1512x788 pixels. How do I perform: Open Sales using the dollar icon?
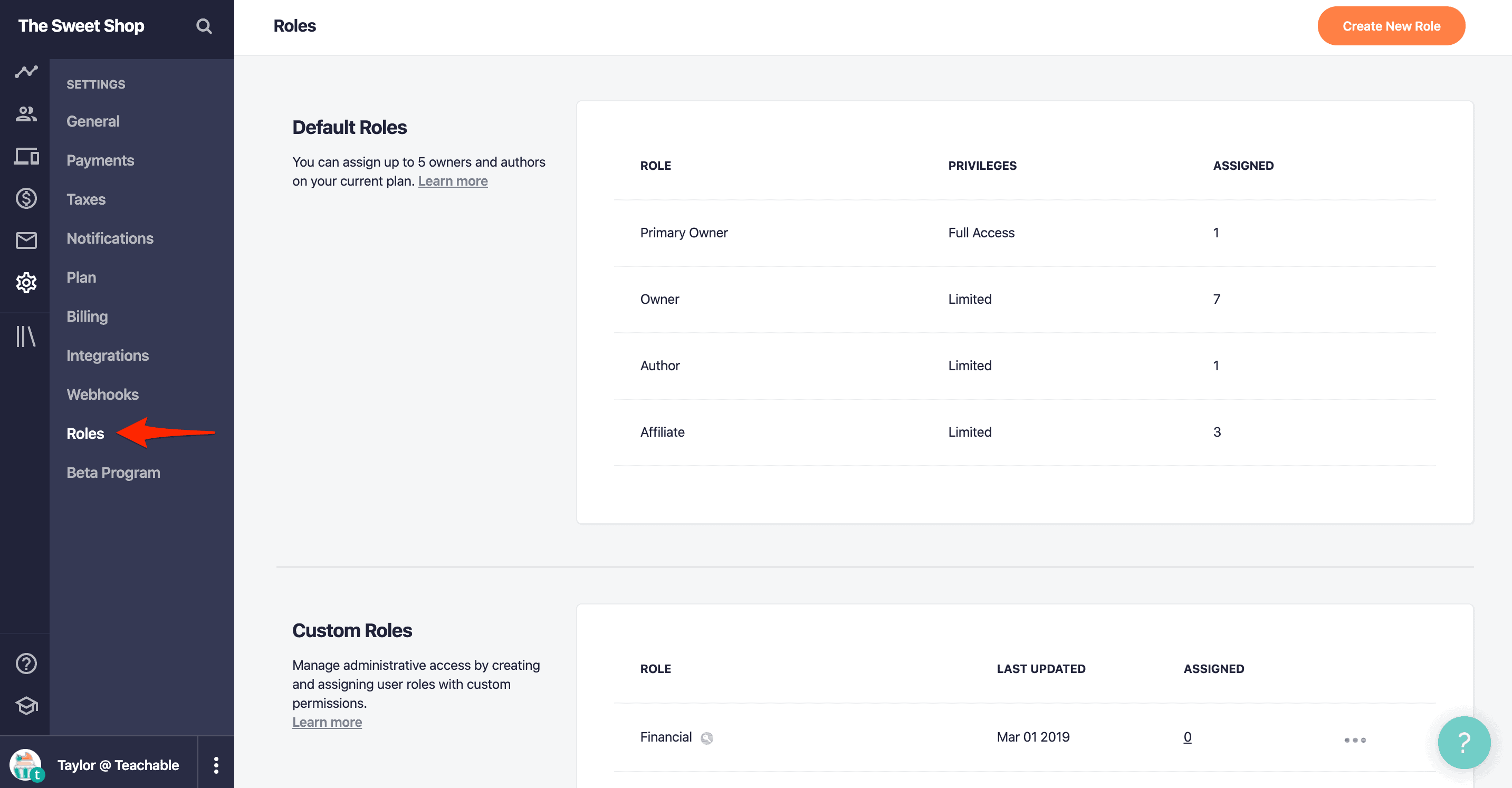pyautogui.click(x=25, y=198)
